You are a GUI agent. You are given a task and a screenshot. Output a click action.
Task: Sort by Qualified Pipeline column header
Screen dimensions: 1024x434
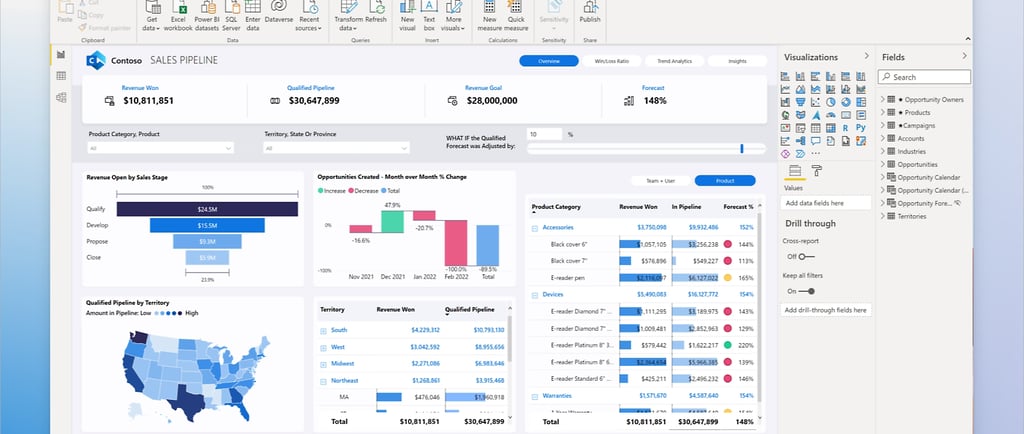pyautogui.click(x=469, y=309)
